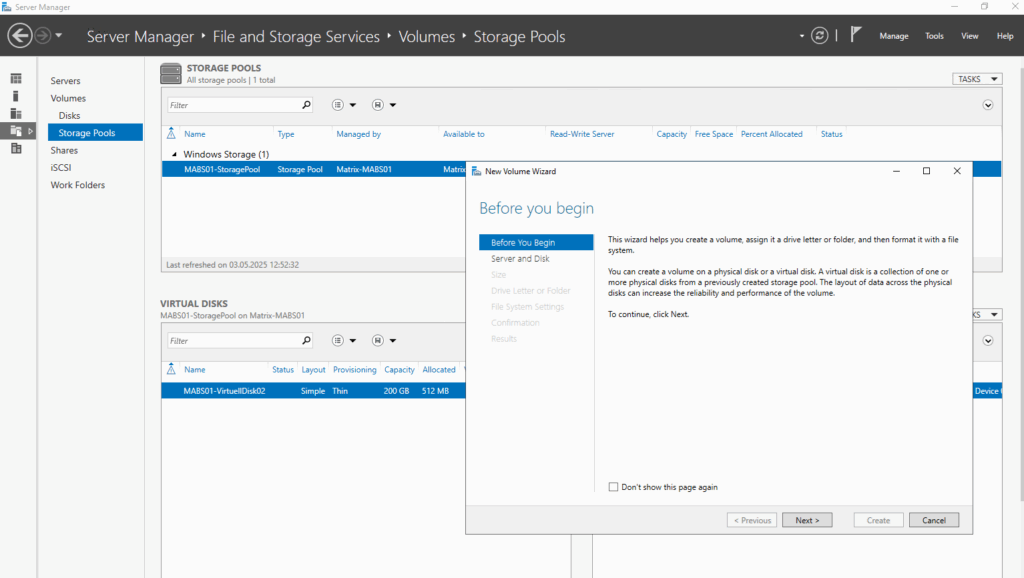This screenshot has width=1024, height=578.
Task: Open the navigation history dropdown arrow
Action: click(59, 35)
